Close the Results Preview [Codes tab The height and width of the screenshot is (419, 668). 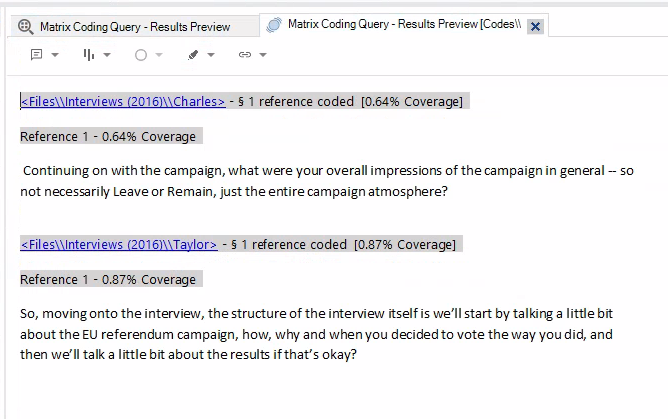[535, 27]
